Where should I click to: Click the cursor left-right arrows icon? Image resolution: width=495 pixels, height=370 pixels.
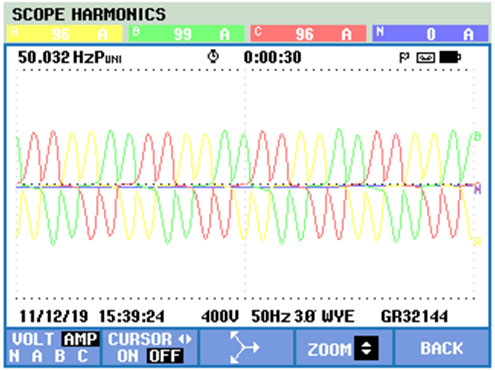(x=185, y=339)
